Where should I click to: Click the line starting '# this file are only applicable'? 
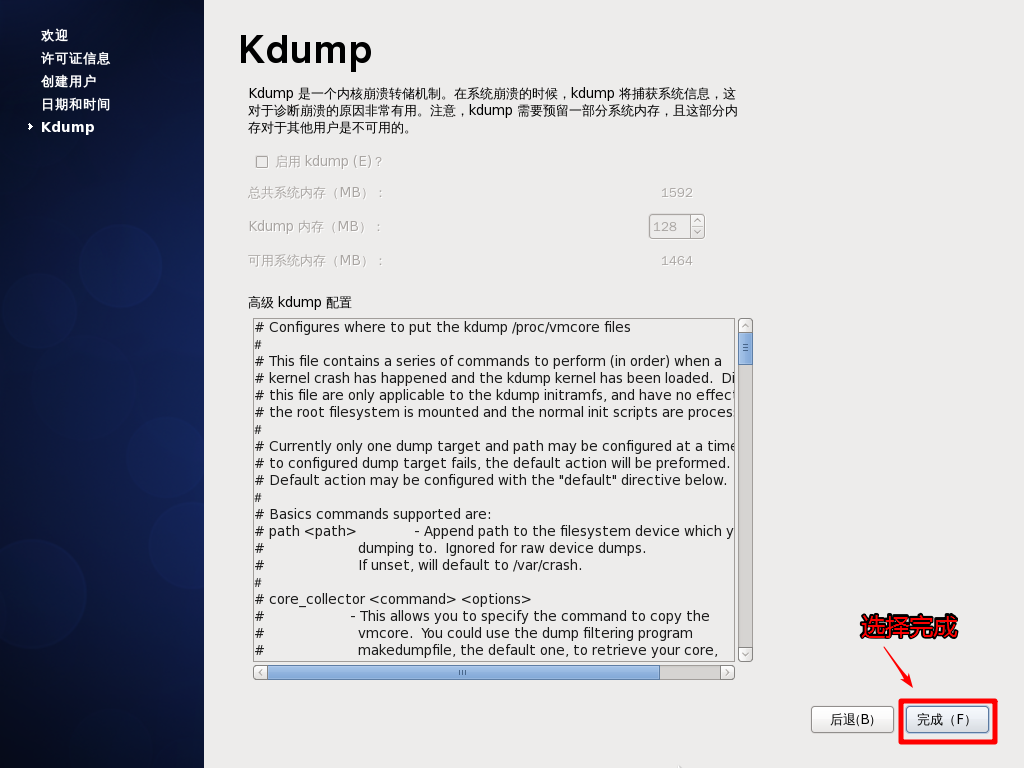tap(494, 395)
